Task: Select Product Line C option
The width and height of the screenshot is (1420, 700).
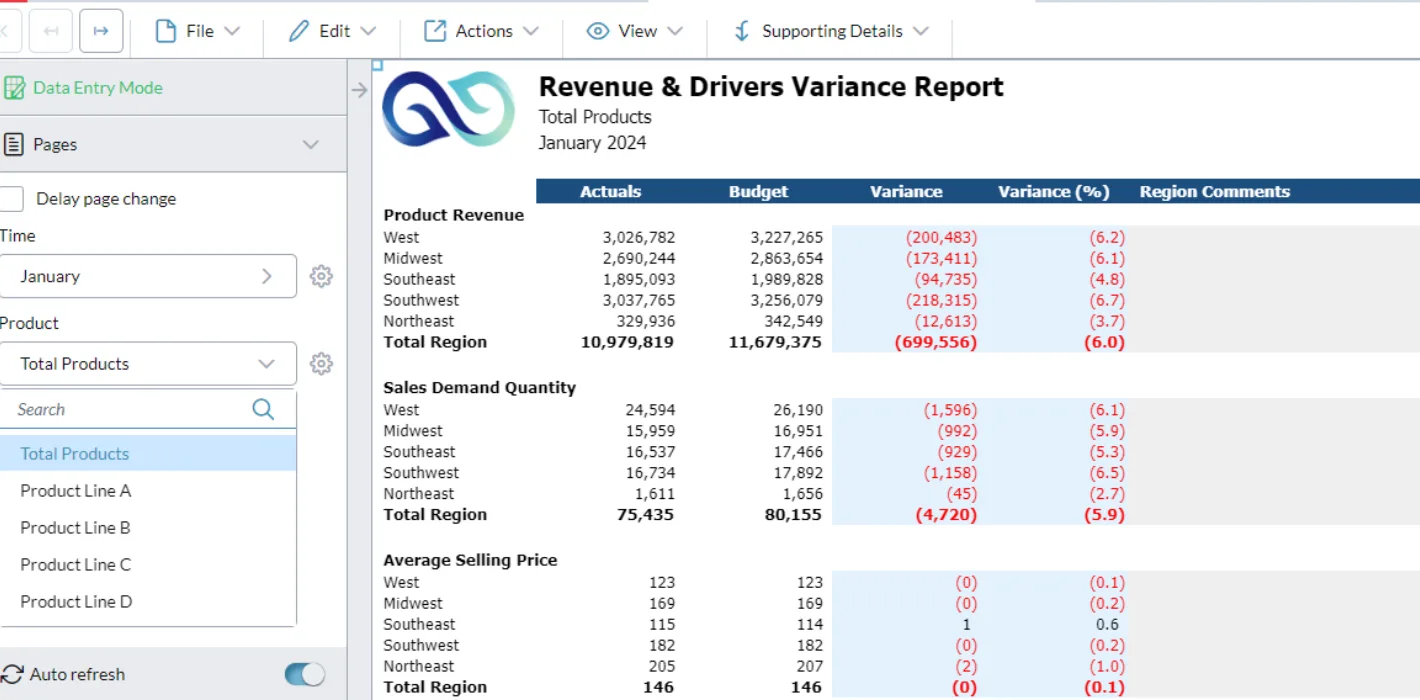Action: click(148, 565)
